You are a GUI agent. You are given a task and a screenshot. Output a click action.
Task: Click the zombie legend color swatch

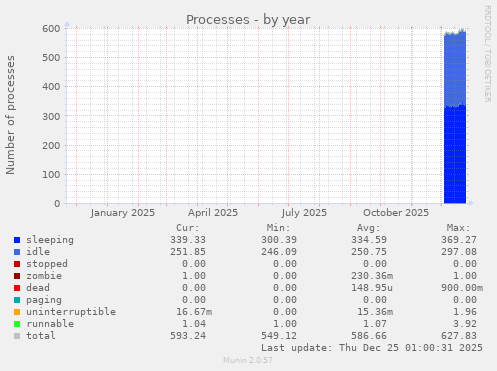click(17, 276)
